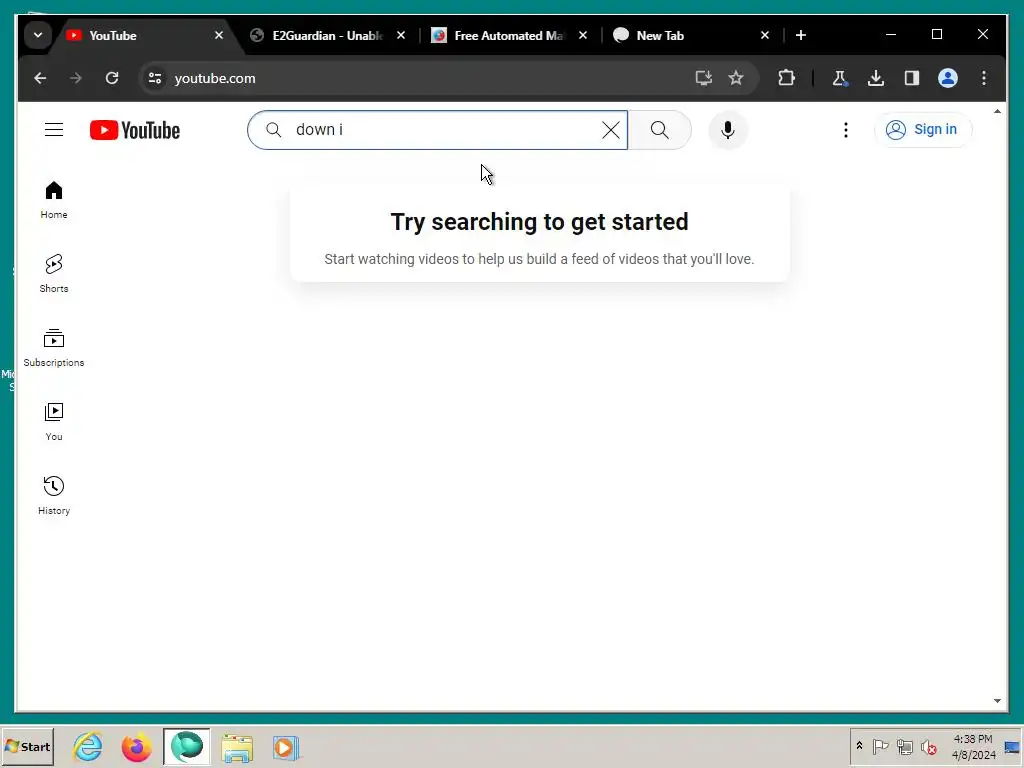Reload the YouTube page
Screen dimensions: 1024x768
point(112,78)
